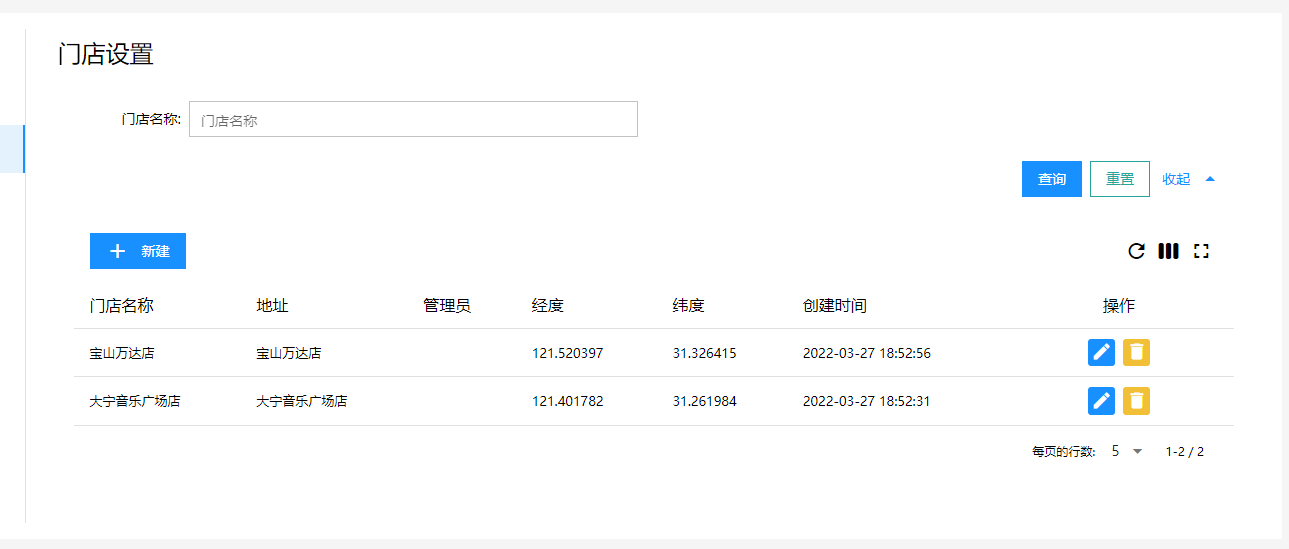Edit the 宝山万达店 store row
Viewport: 1289px width, 549px height.
(1101, 352)
